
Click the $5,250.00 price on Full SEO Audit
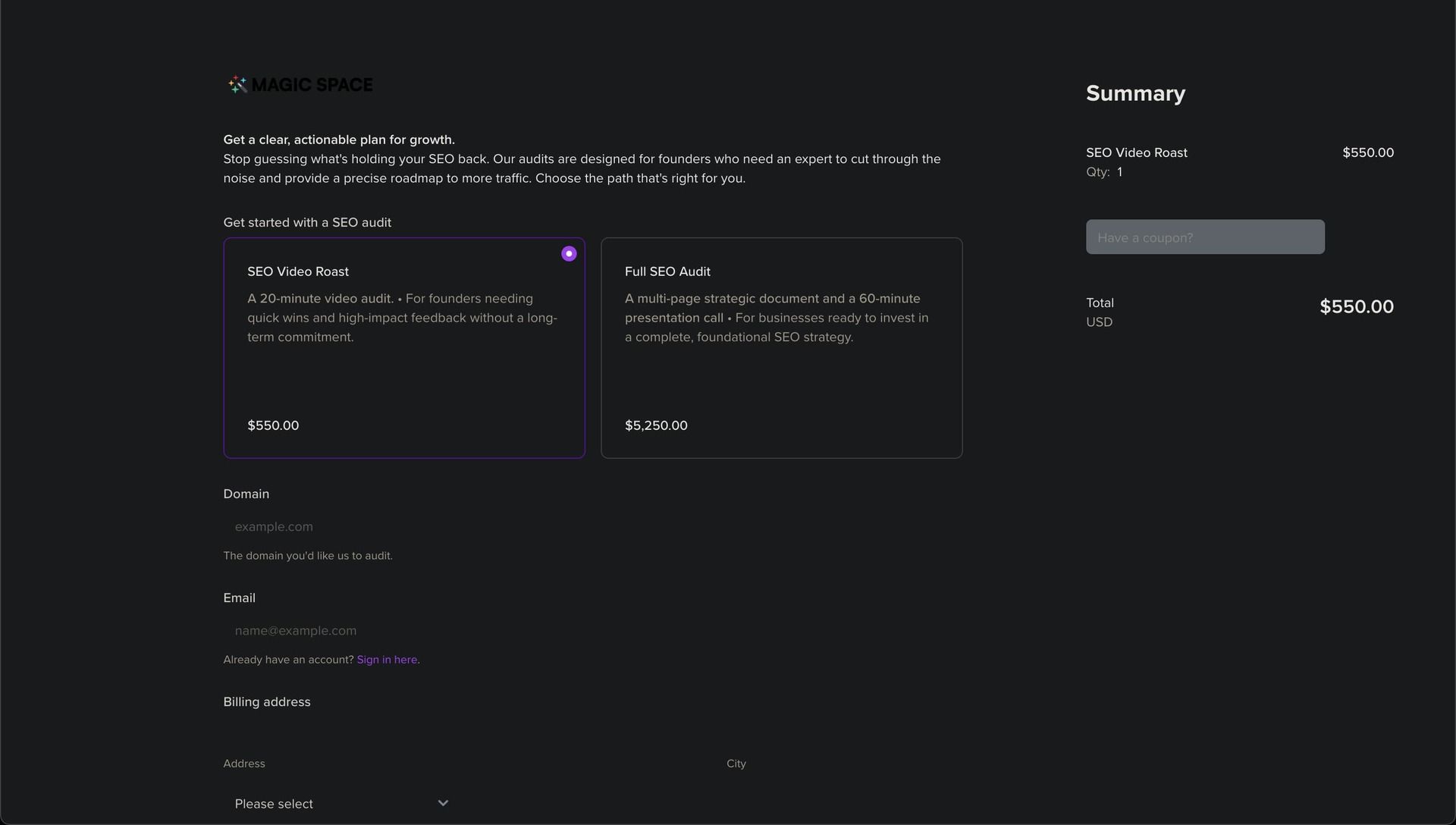(656, 425)
